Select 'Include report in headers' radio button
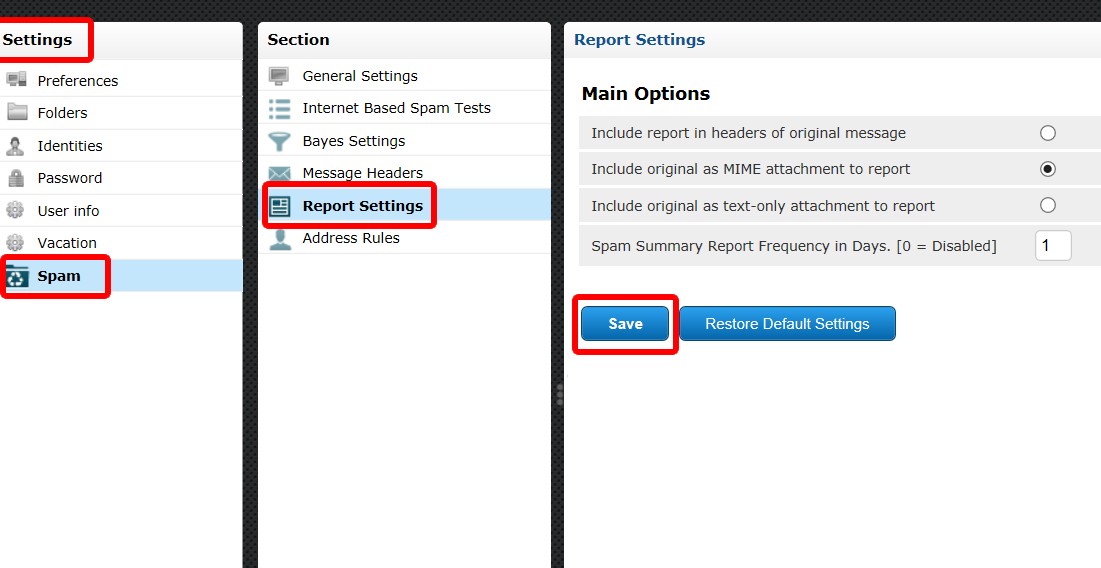The image size is (1101, 568). pyautogui.click(x=1048, y=133)
